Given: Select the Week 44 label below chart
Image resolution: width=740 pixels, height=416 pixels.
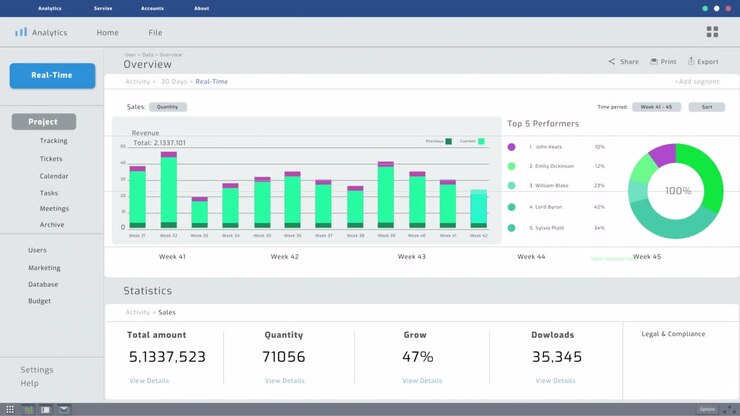Looking at the screenshot, I should point(531,256).
